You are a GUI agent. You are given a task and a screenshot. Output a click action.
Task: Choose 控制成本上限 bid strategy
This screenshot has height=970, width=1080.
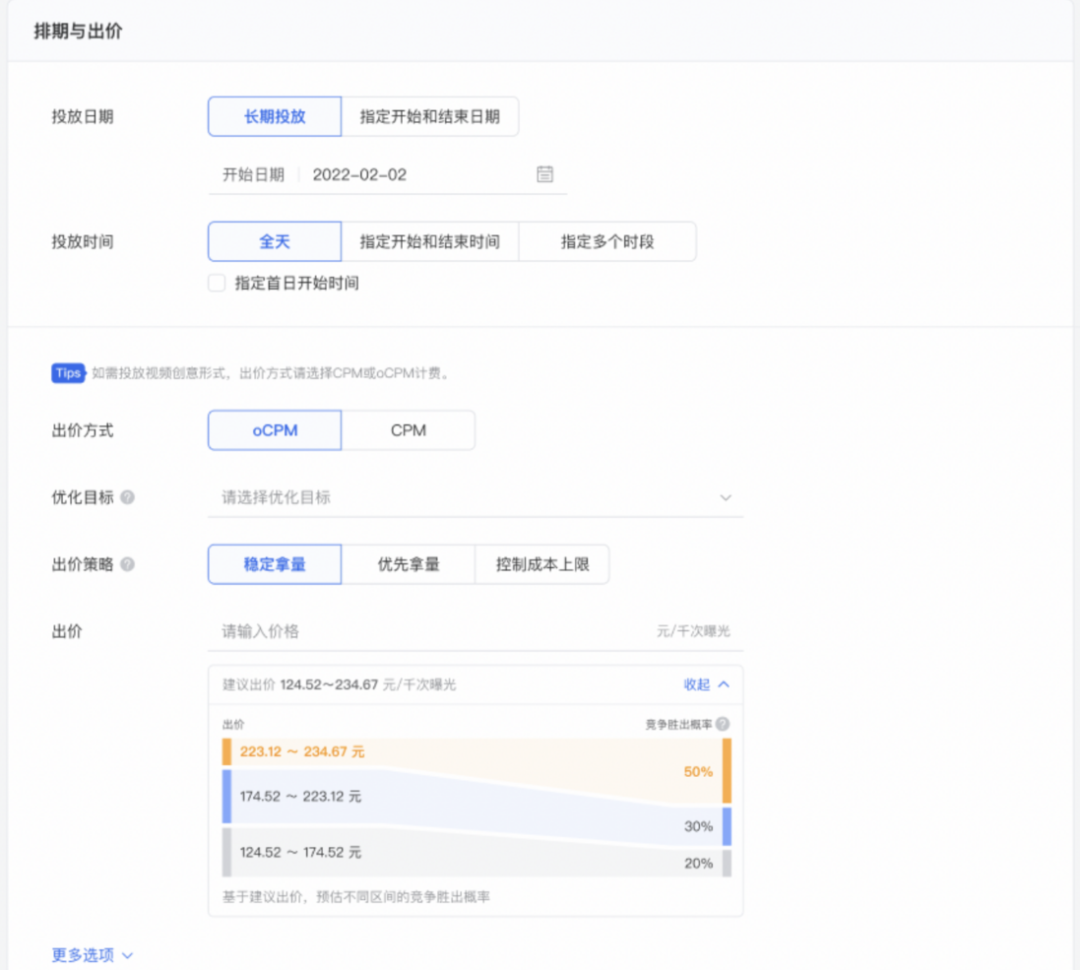pos(542,564)
